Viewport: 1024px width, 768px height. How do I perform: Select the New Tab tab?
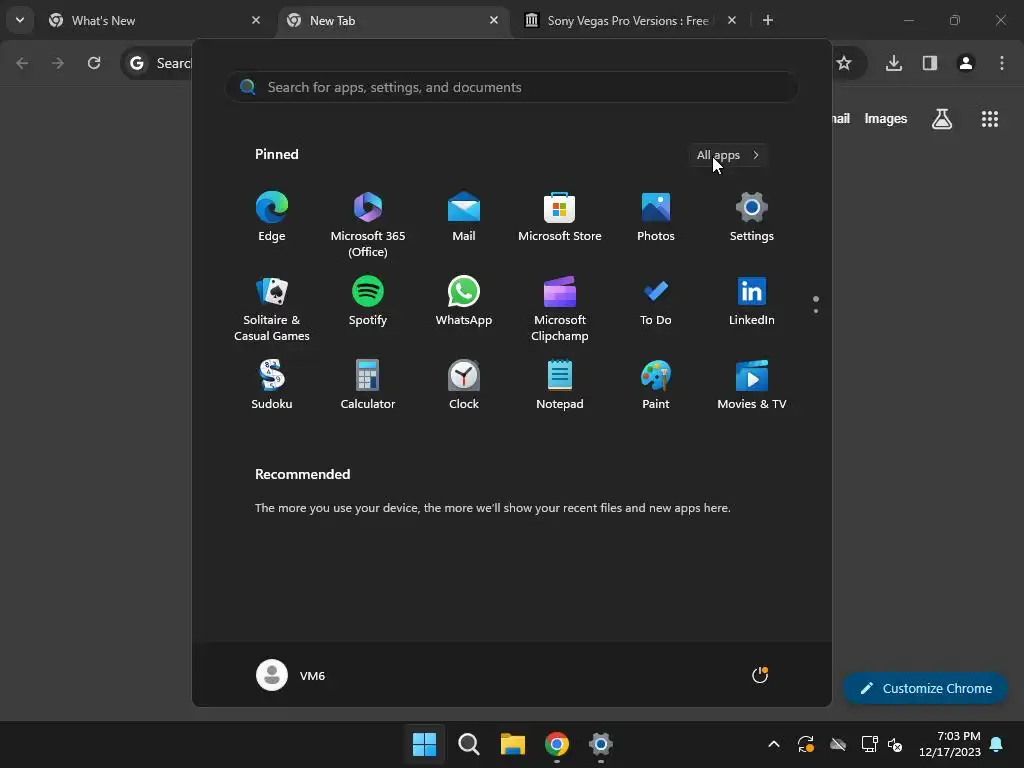click(392, 21)
